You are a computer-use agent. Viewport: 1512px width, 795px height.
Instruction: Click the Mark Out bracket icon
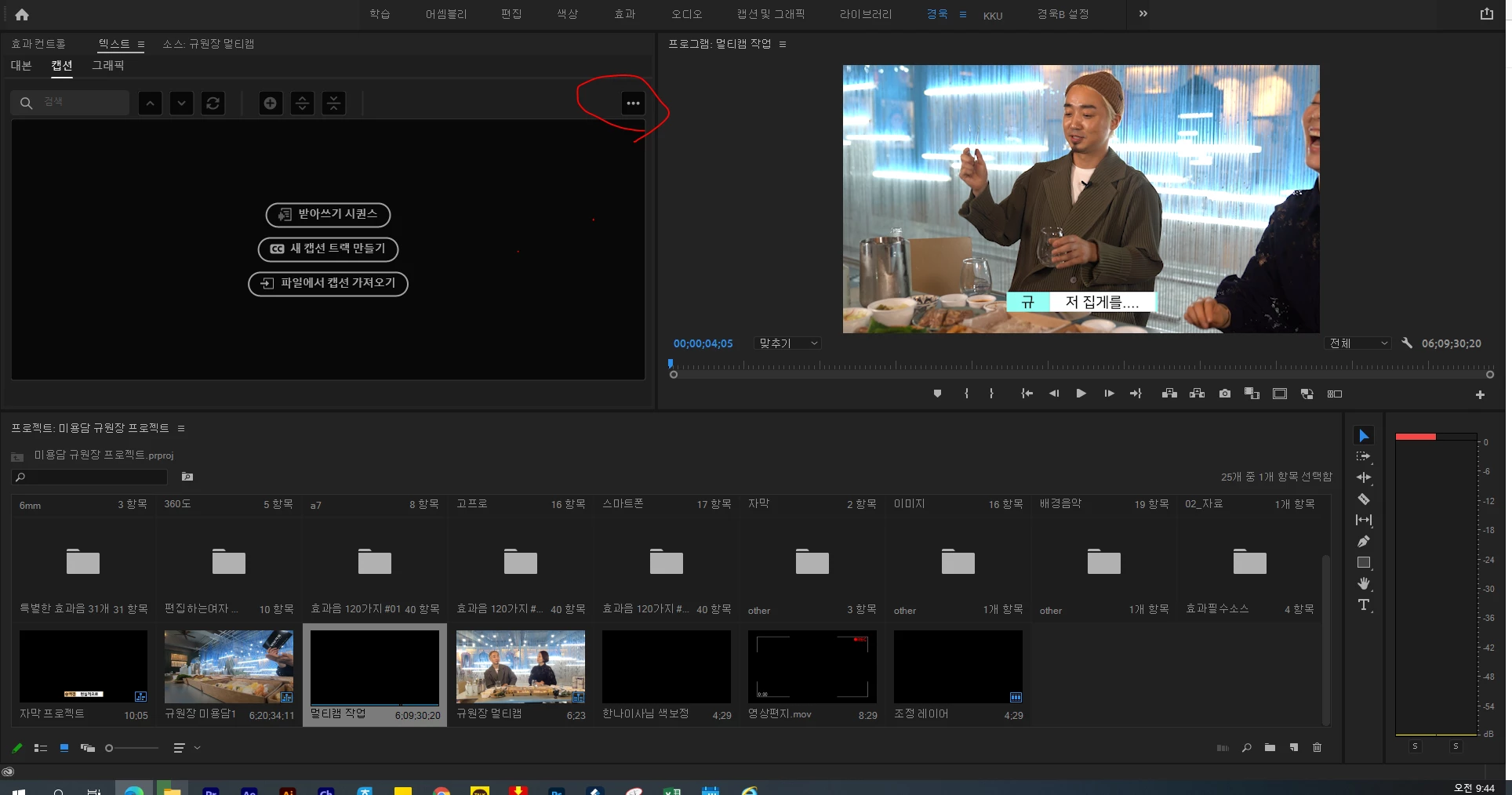(x=992, y=394)
